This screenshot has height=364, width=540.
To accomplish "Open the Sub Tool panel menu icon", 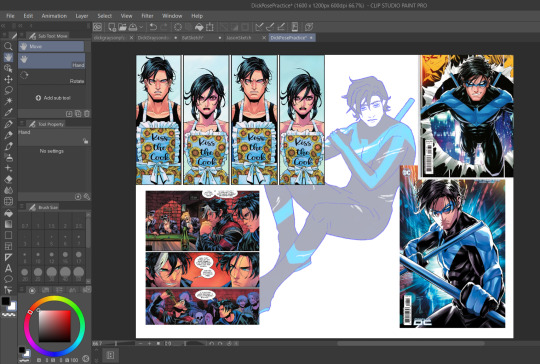I will (x=21, y=36).
